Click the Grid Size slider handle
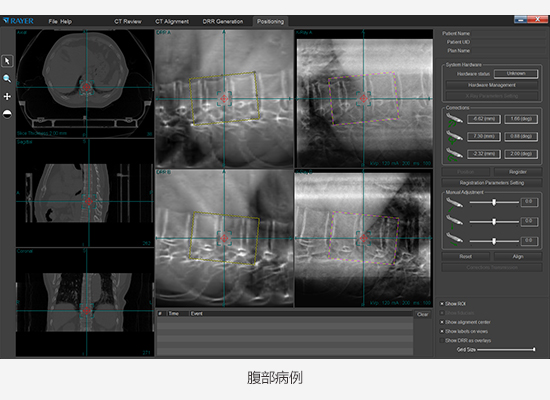Viewport: 550px width, 400px height. pyautogui.click(x=534, y=349)
